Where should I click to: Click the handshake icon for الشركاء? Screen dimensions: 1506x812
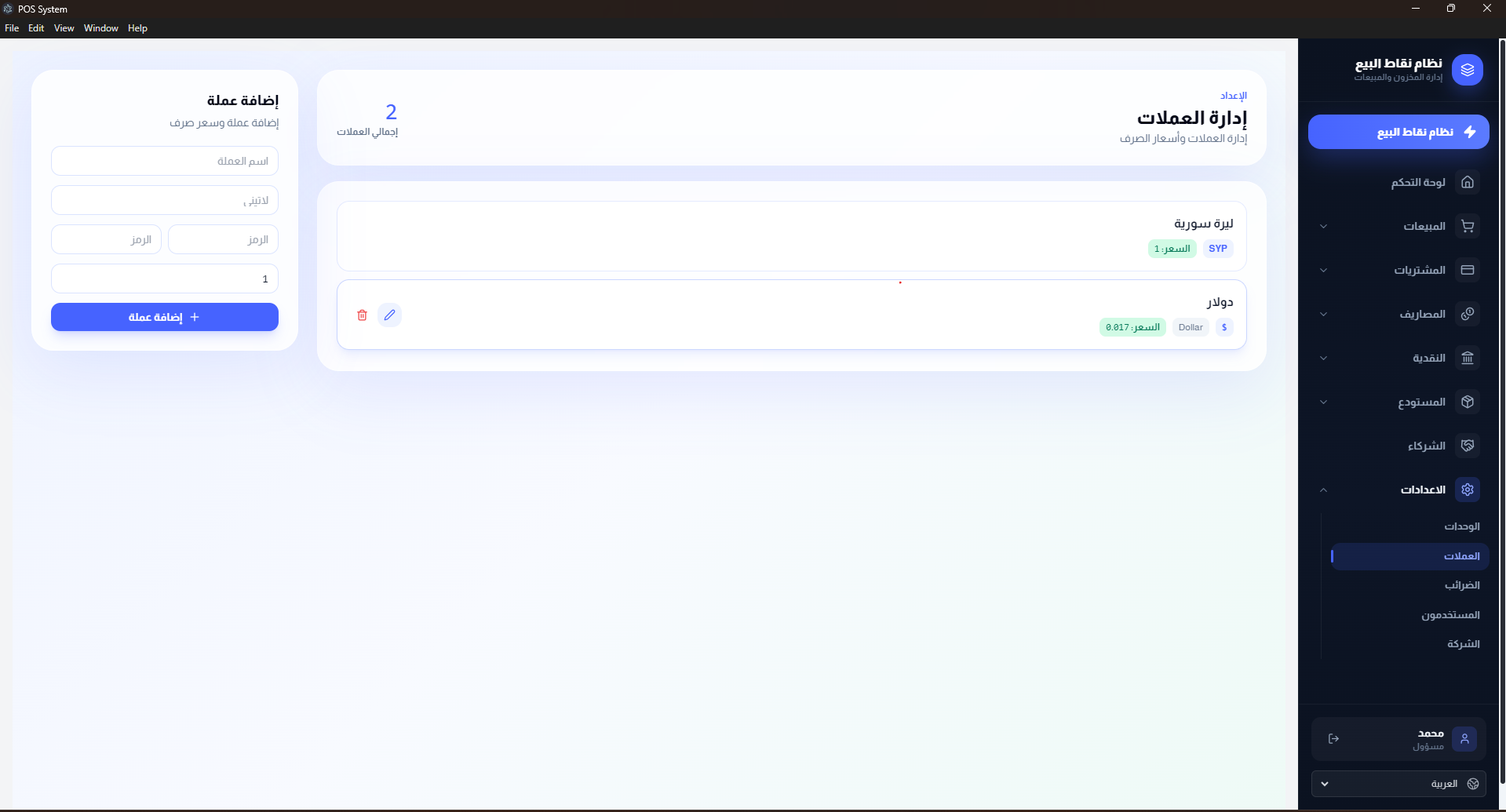click(1468, 446)
